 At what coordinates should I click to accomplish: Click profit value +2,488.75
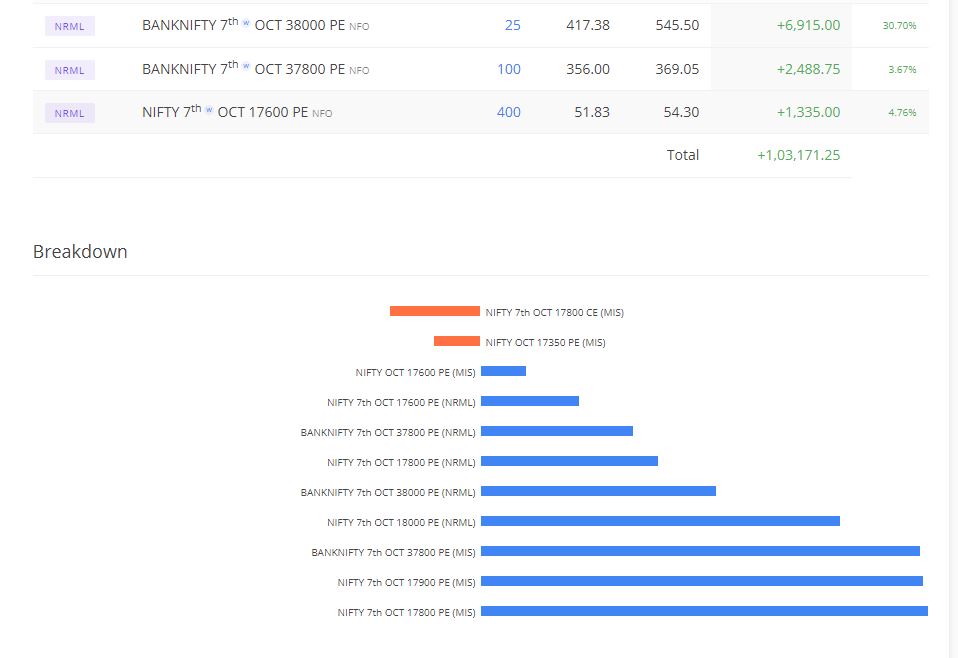pos(808,69)
